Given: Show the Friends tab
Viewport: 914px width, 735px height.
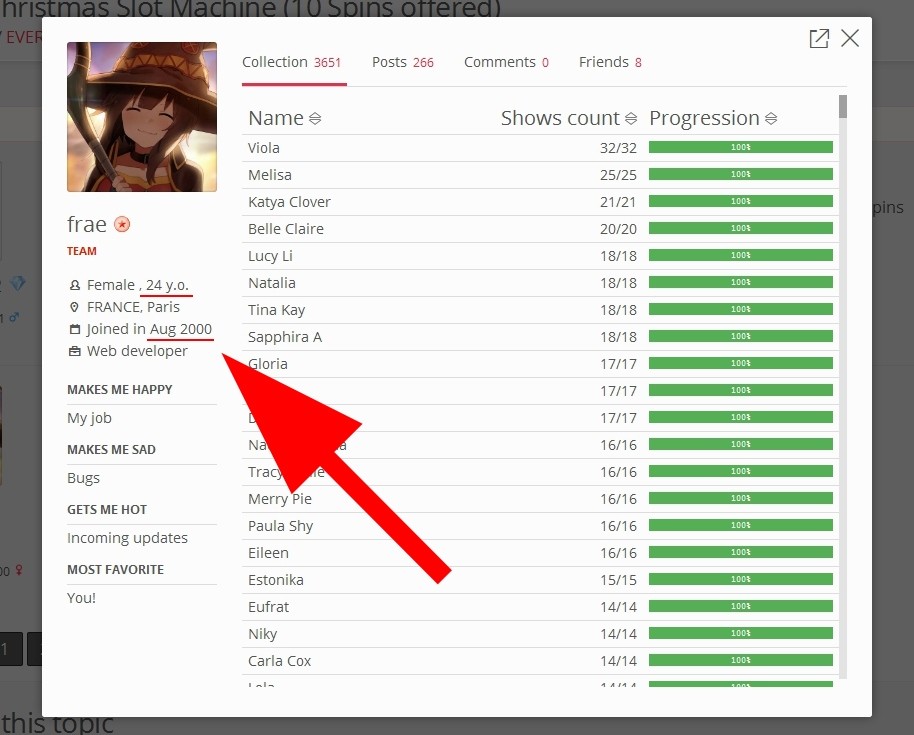Looking at the screenshot, I should point(610,62).
